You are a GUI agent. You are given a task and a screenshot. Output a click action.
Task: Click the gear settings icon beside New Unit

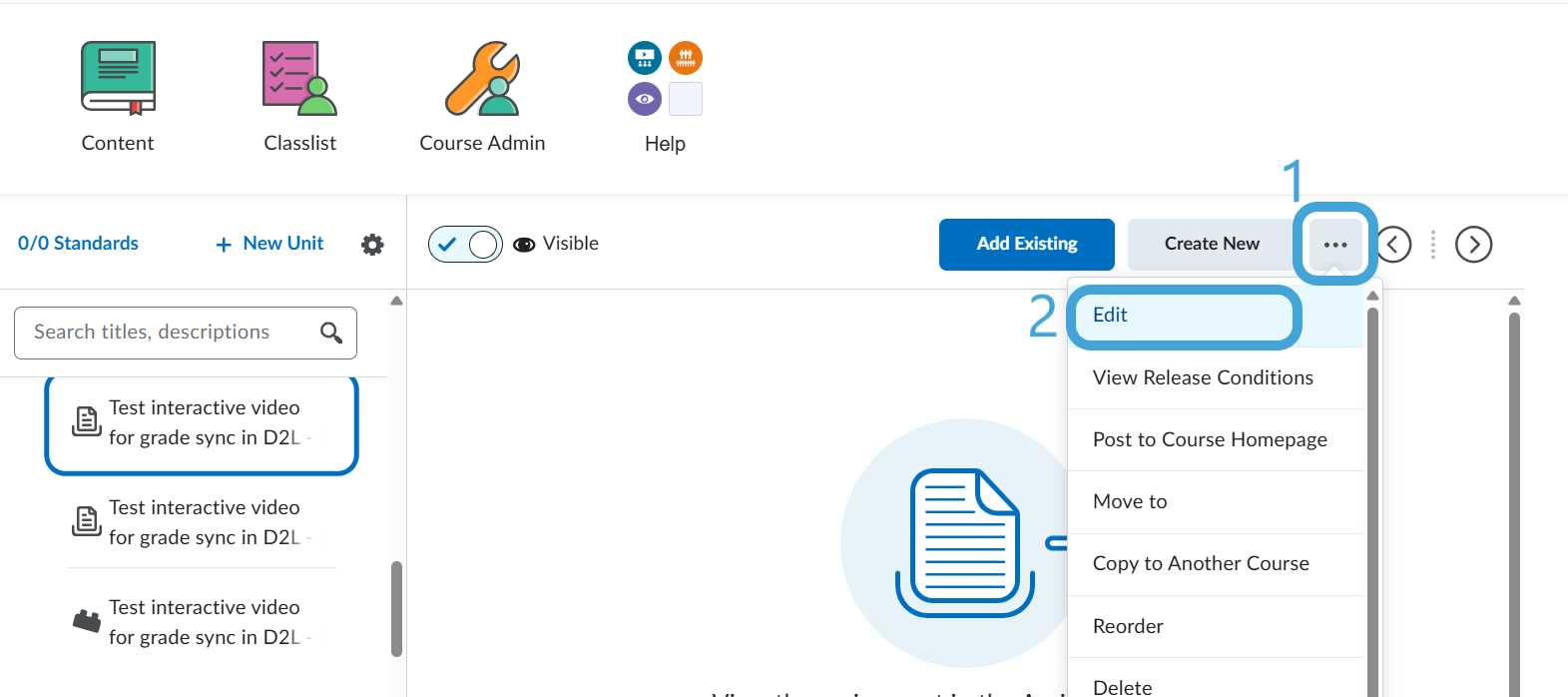[372, 245]
